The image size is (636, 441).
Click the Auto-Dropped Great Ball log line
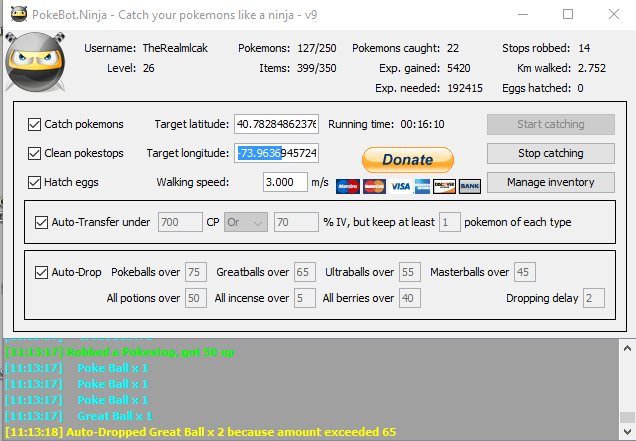pos(200,432)
